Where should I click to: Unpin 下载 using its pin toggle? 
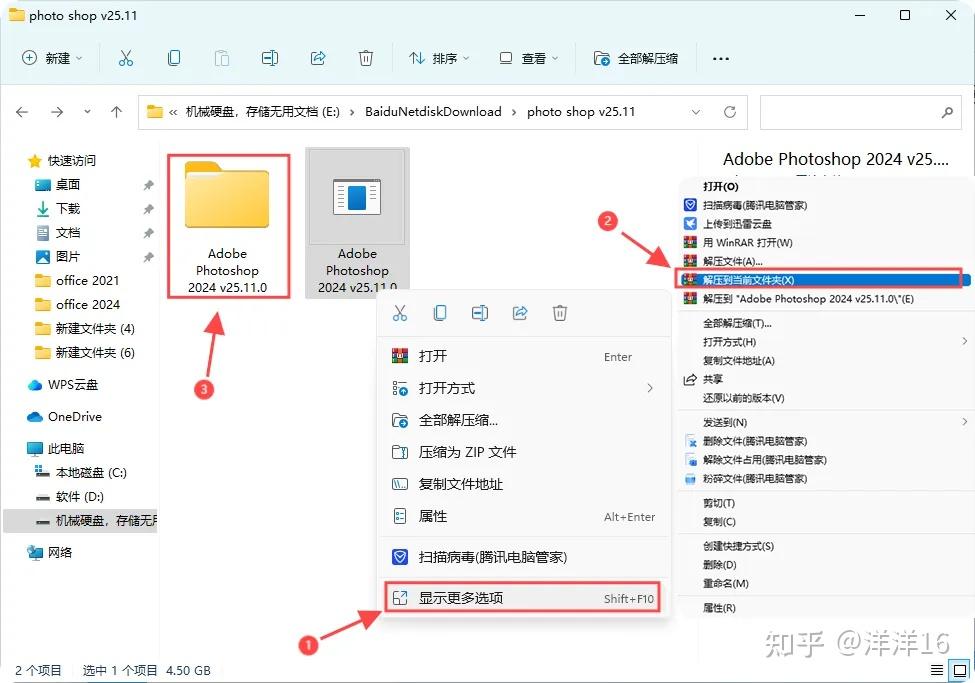148,208
